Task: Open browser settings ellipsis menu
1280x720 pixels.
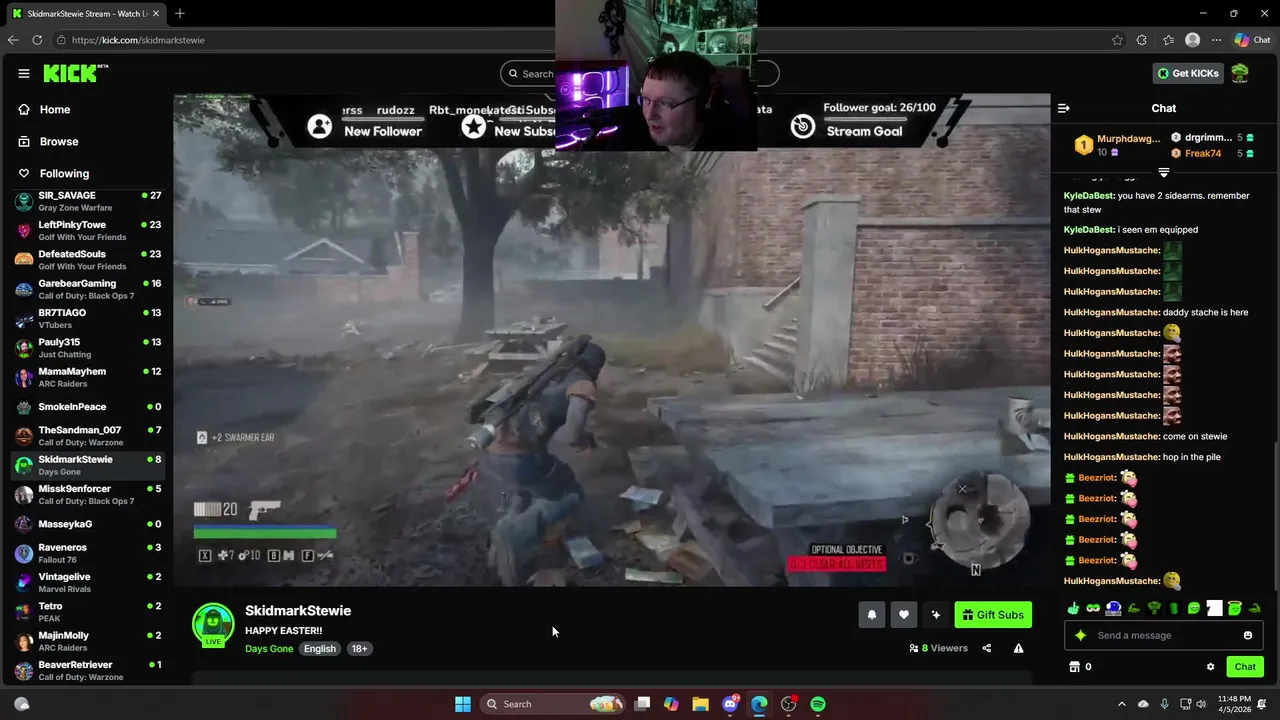Action: (1216, 40)
